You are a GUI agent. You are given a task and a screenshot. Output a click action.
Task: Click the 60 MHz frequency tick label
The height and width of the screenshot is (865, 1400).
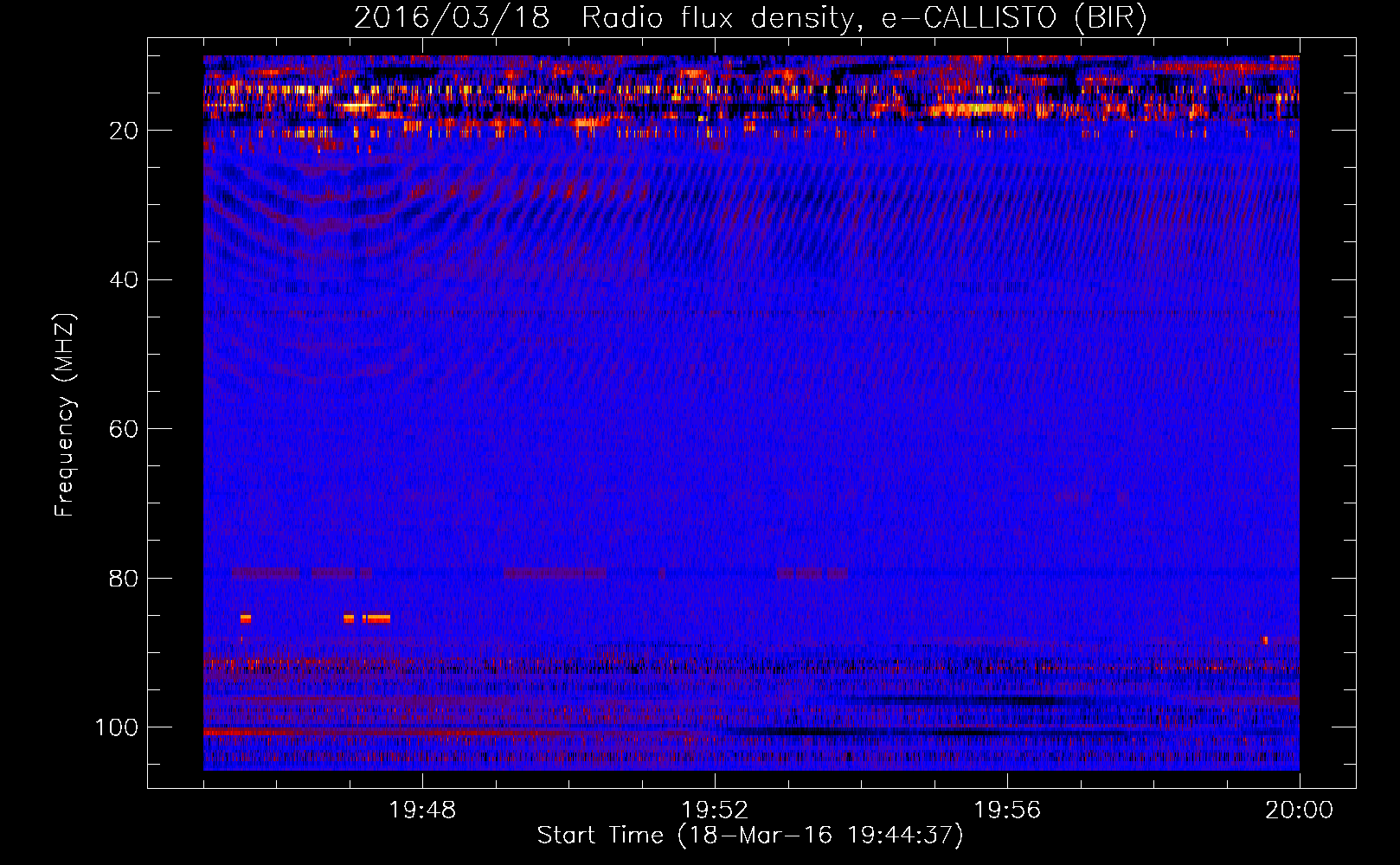(124, 429)
